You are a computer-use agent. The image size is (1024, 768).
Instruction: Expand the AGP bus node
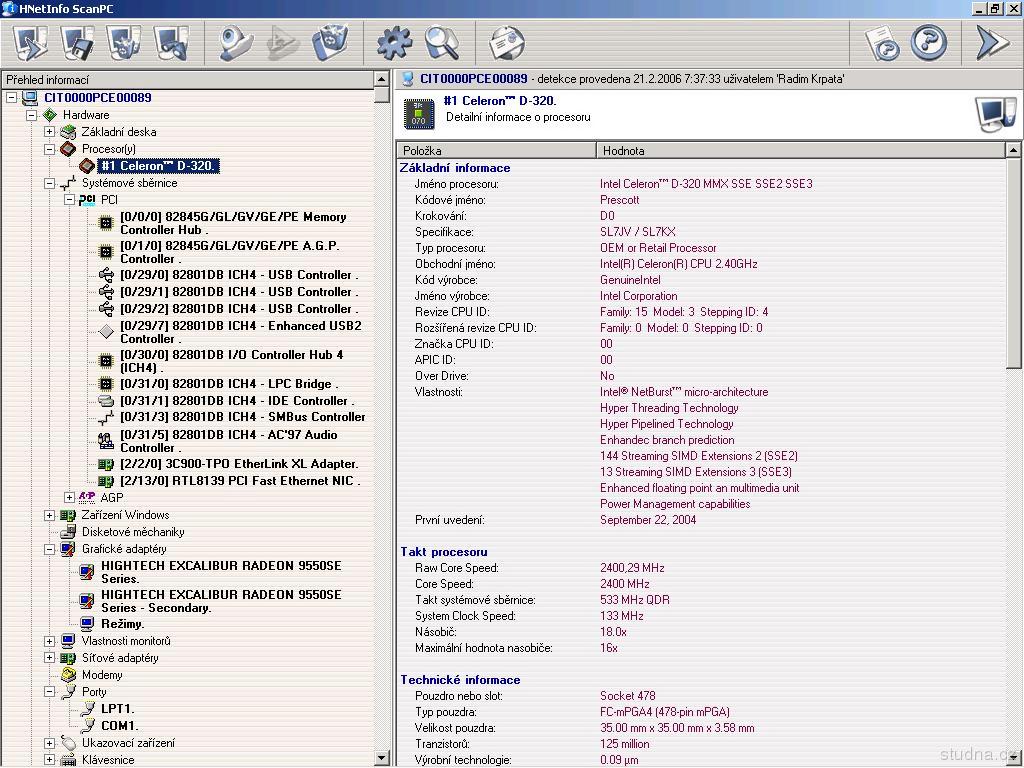click(69, 497)
